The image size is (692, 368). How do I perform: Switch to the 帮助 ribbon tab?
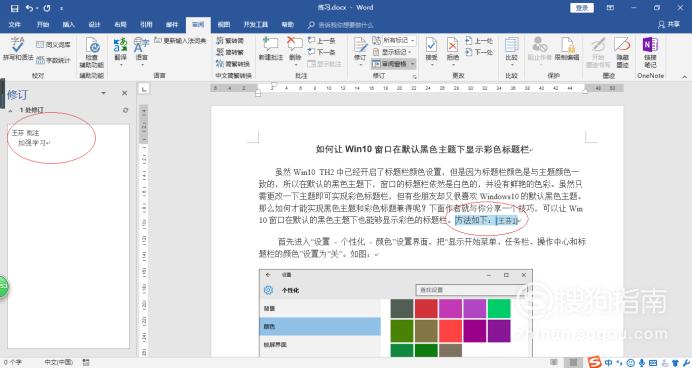288,25
